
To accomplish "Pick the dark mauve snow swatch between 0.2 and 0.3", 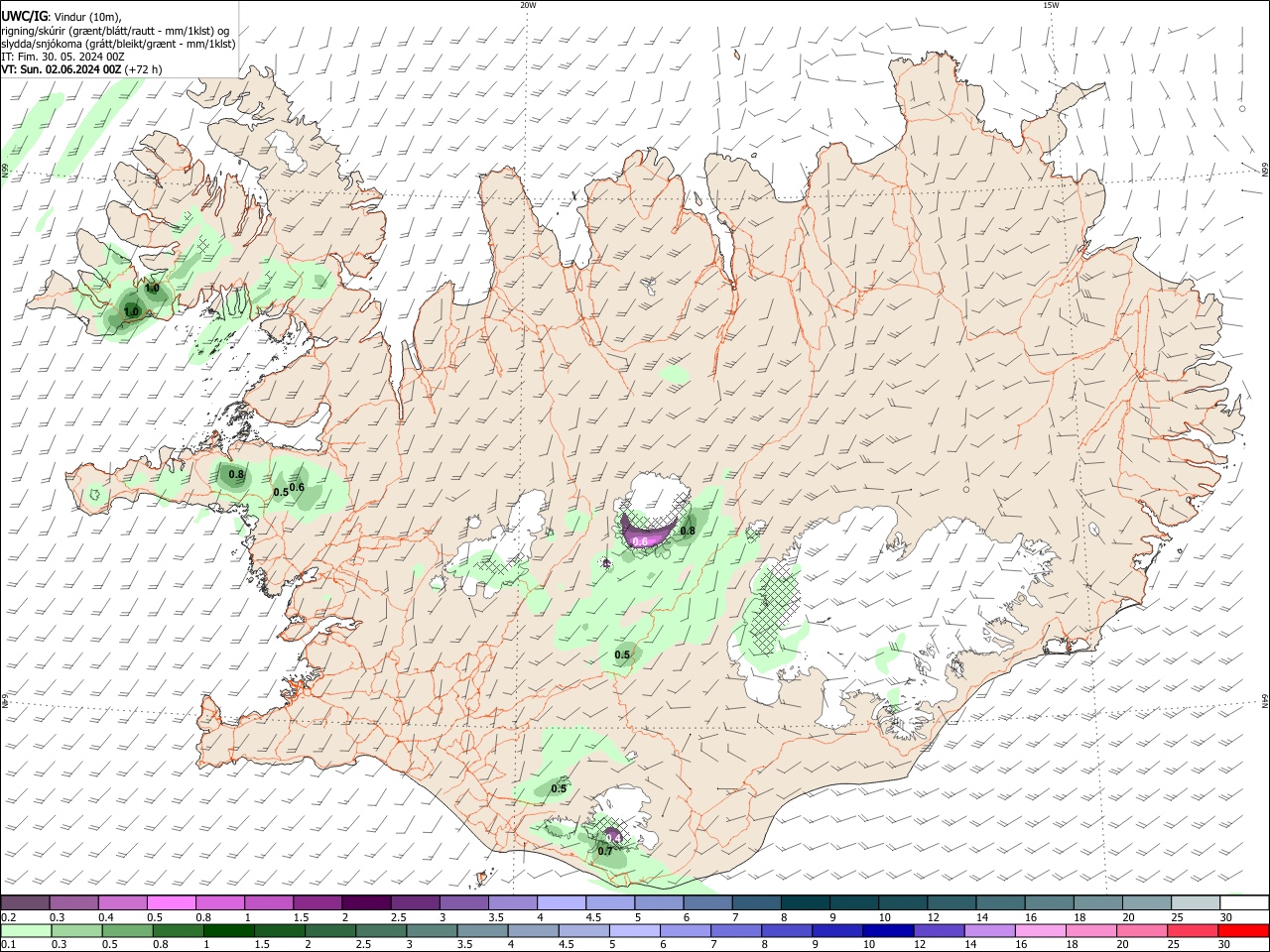I will point(25,902).
